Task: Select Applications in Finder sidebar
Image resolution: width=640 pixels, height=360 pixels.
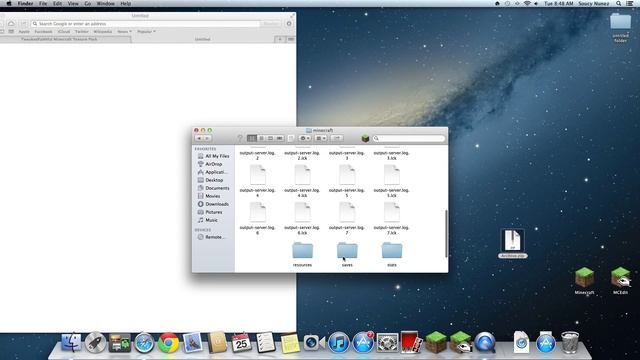Action: click(x=212, y=172)
